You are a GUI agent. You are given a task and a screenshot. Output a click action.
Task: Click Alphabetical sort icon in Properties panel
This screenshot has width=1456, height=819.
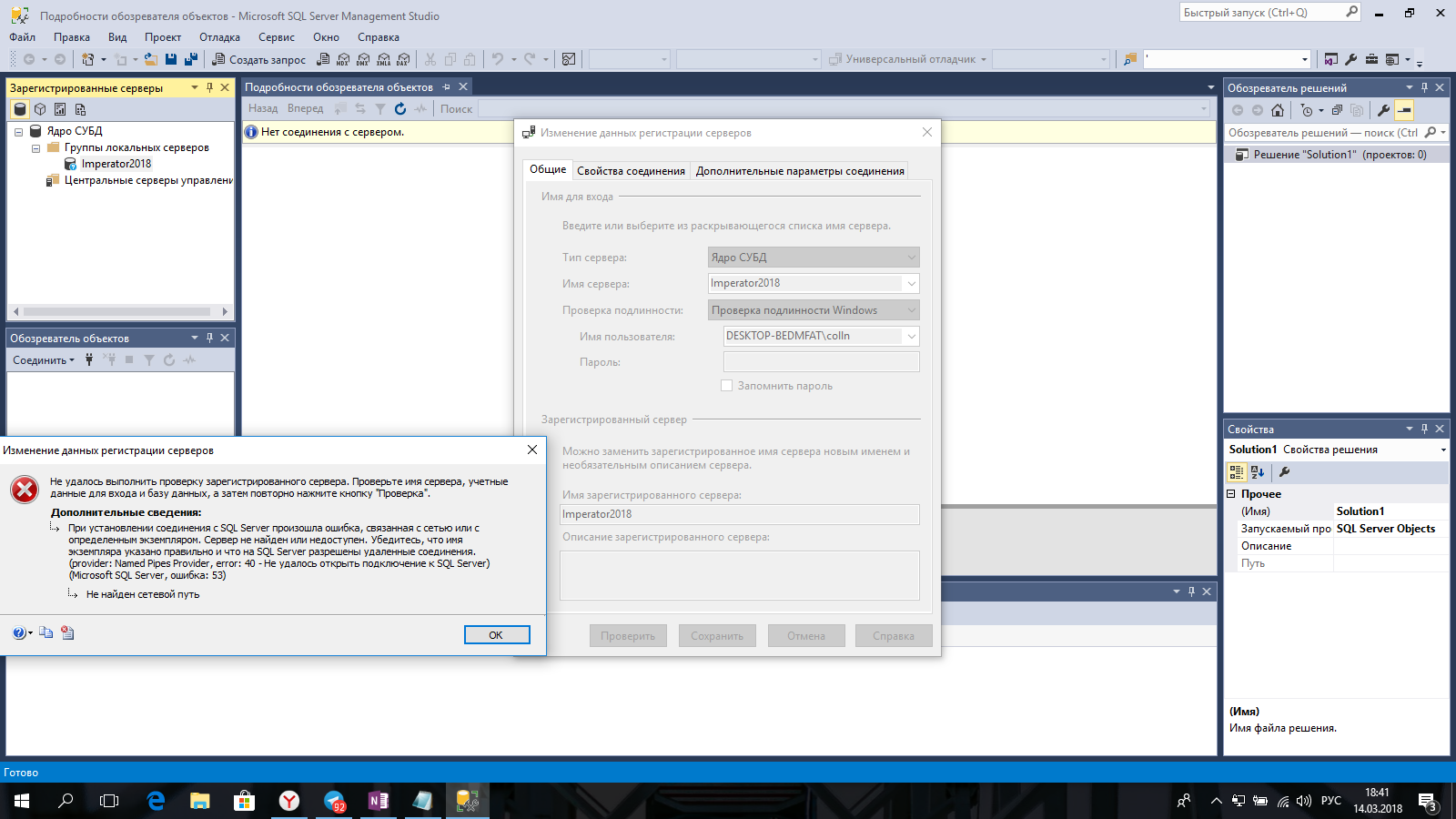tap(1258, 472)
